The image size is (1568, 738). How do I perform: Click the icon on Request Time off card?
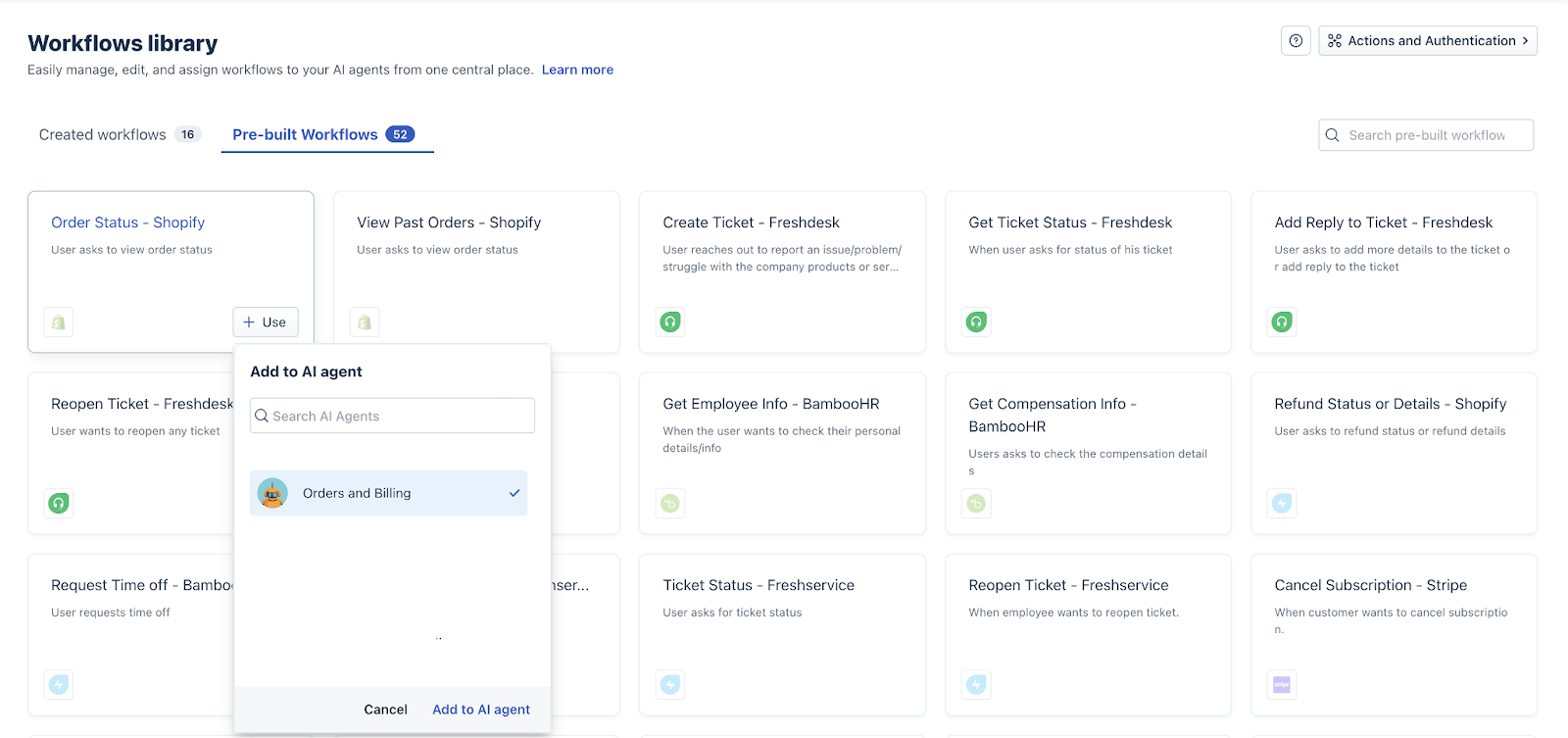(x=59, y=685)
